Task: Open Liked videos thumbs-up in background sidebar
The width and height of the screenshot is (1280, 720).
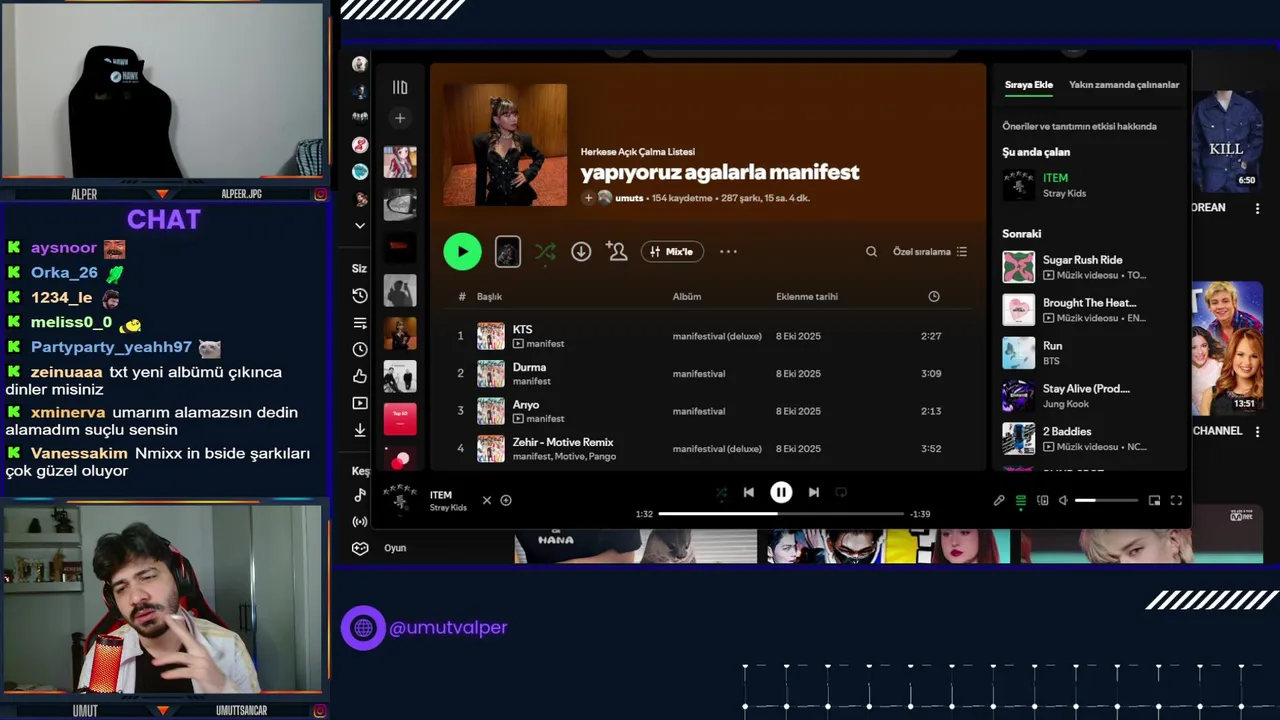Action: pyautogui.click(x=360, y=376)
